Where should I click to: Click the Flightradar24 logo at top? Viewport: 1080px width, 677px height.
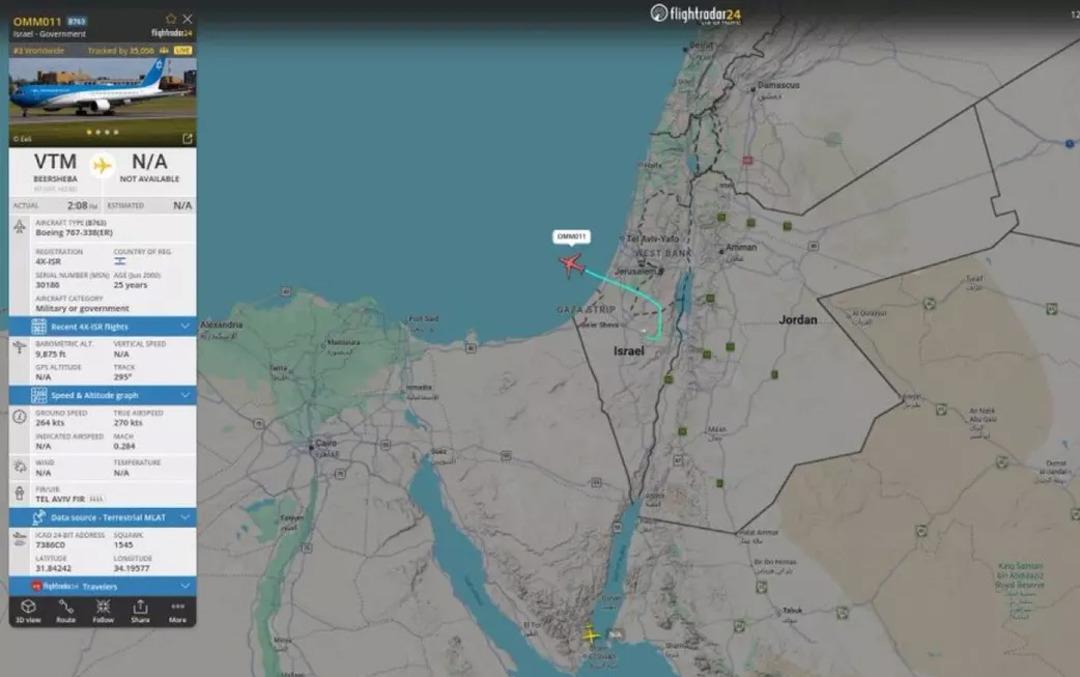696,14
